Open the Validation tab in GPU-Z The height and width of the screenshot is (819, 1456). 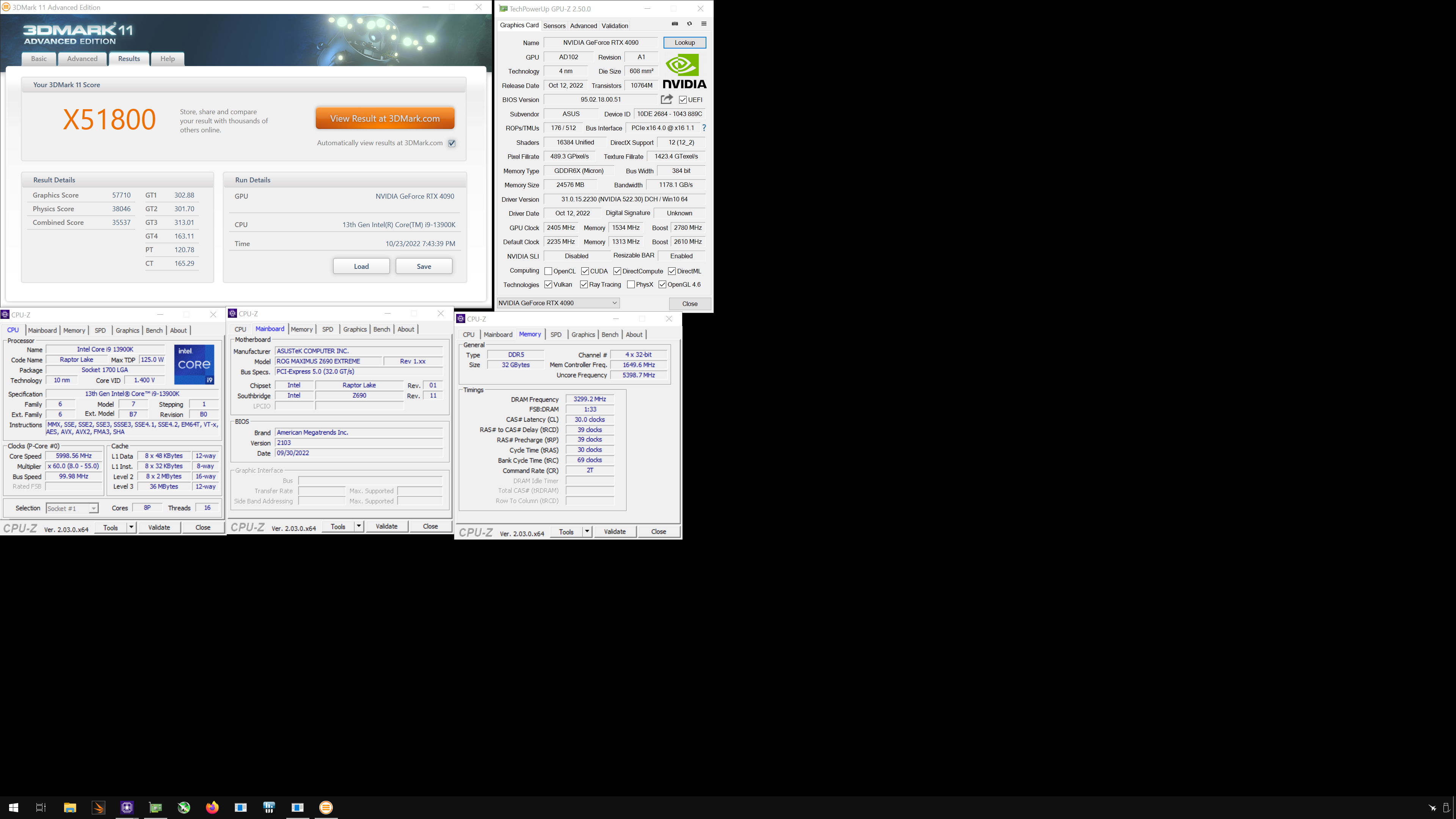[x=615, y=25]
